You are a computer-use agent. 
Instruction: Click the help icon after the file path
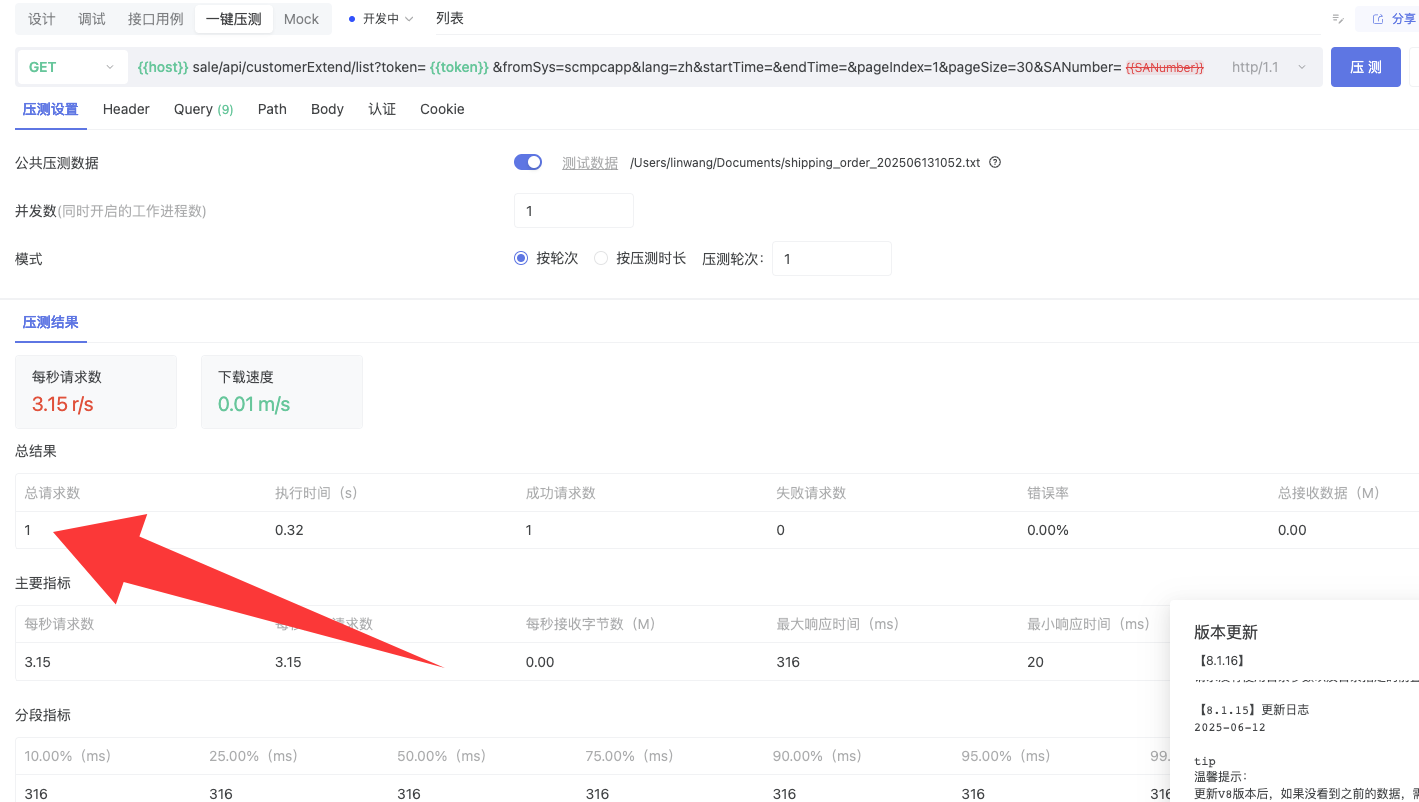[x=995, y=162]
